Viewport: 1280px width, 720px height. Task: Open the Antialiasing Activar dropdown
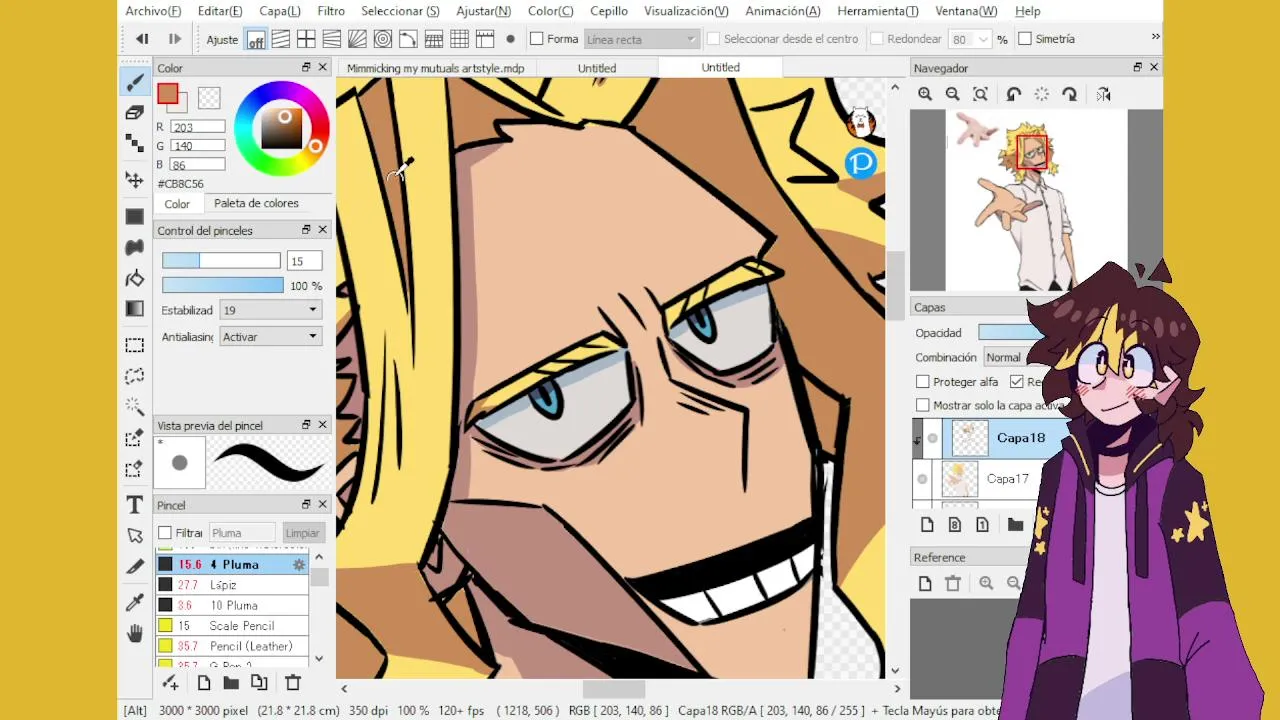(270, 337)
